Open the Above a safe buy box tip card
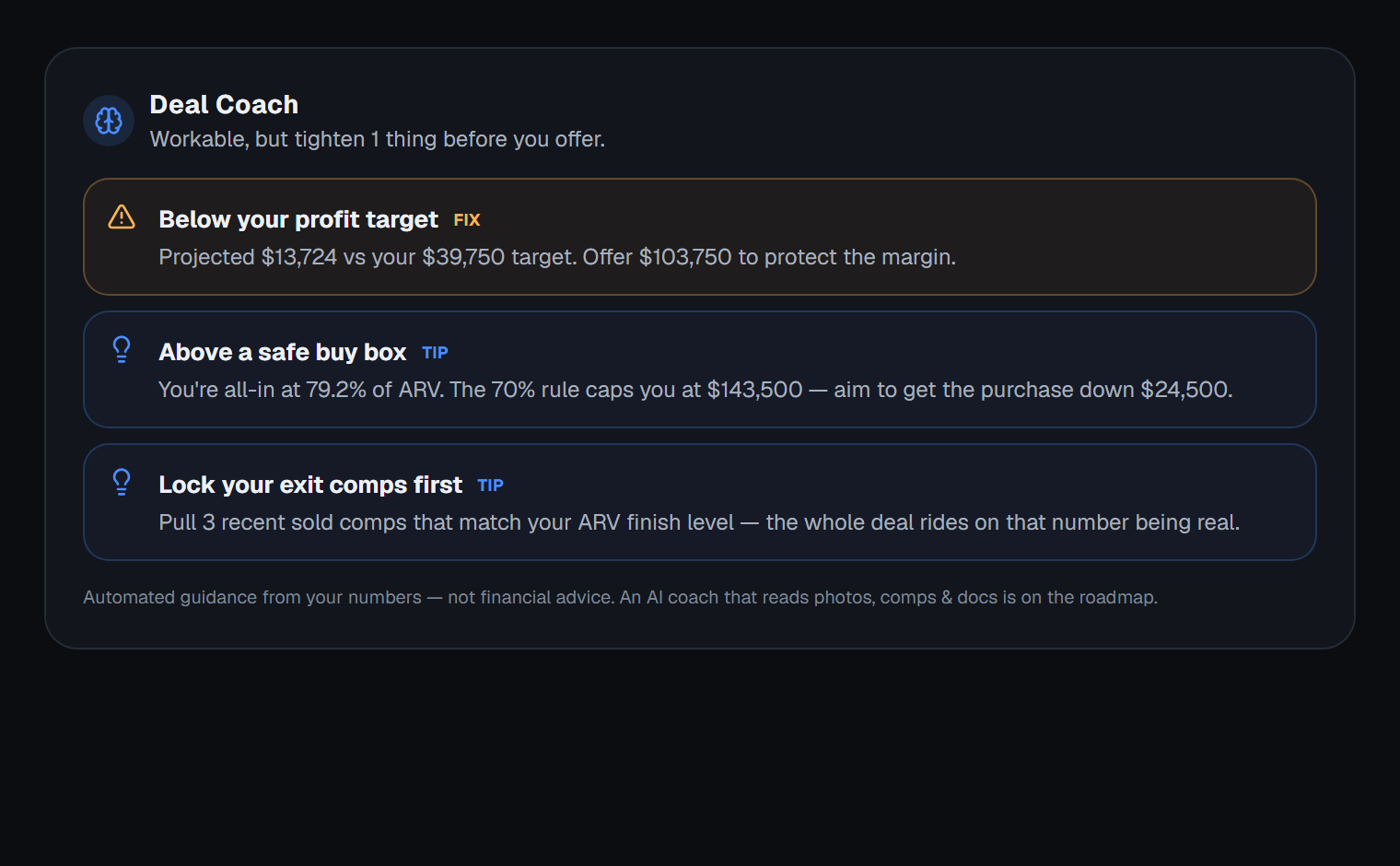The image size is (1400, 866). tap(700, 369)
